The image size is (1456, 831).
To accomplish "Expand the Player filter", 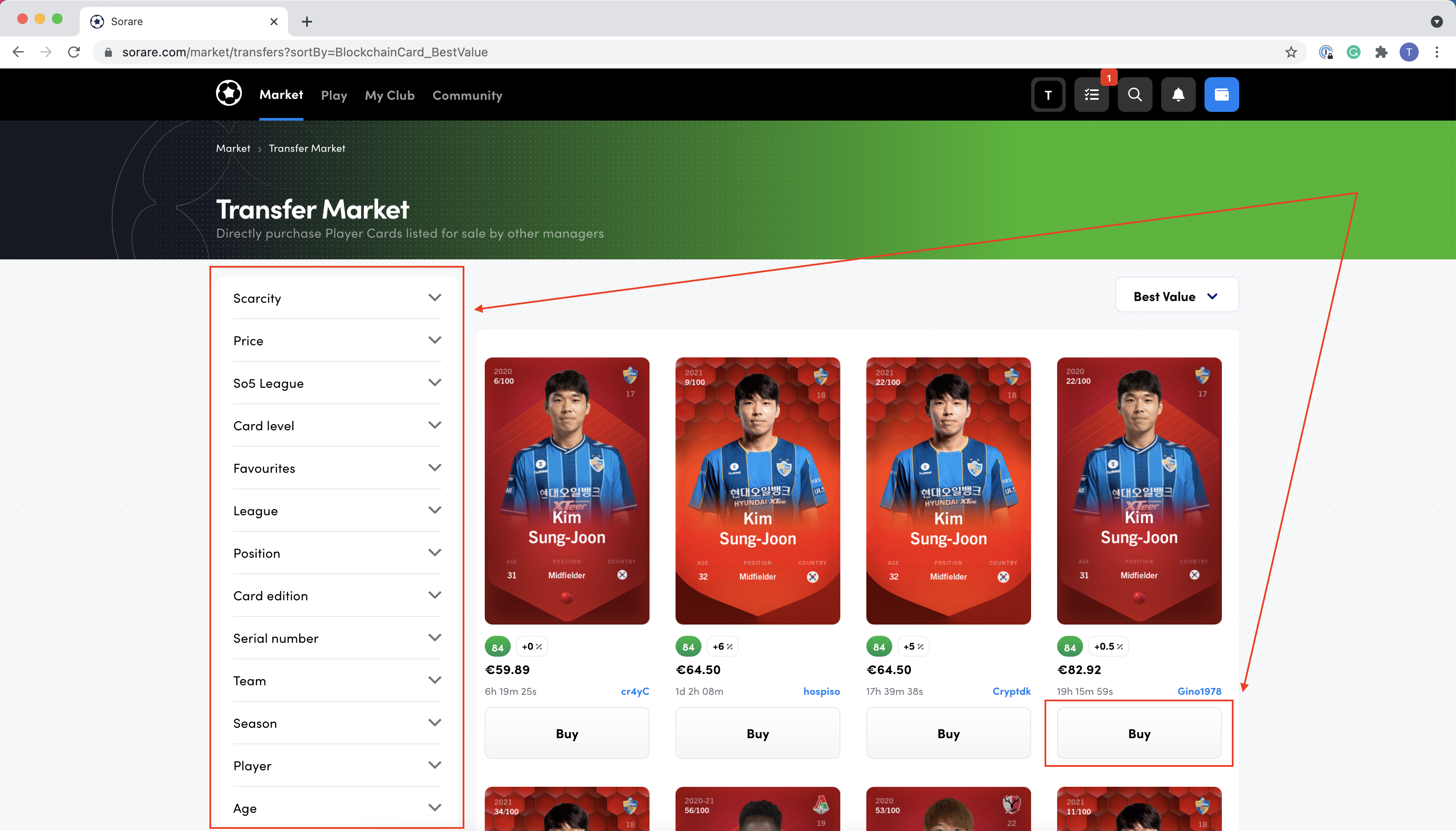I will pyautogui.click(x=337, y=766).
